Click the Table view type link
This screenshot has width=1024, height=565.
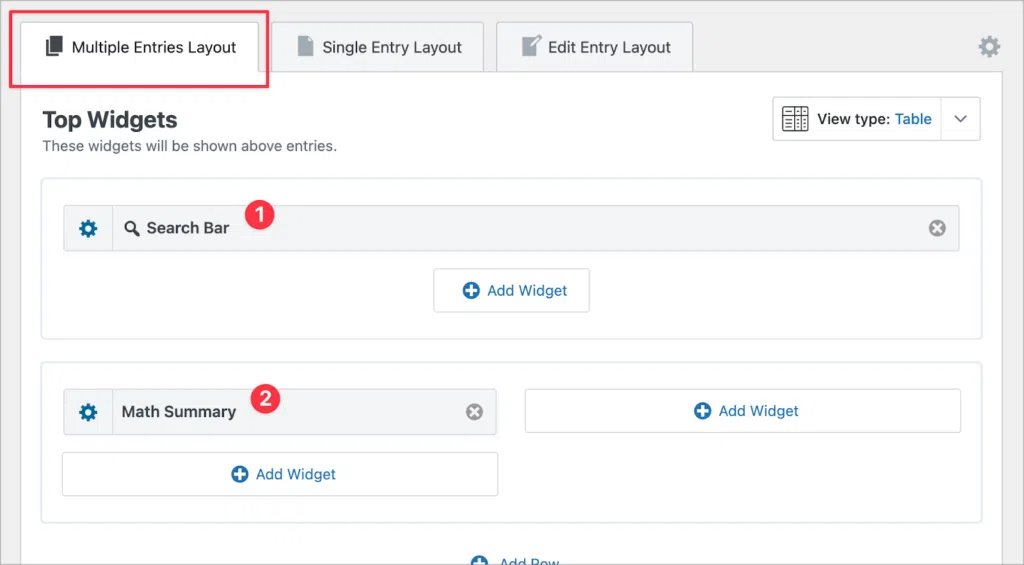click(x=913, y=119)
